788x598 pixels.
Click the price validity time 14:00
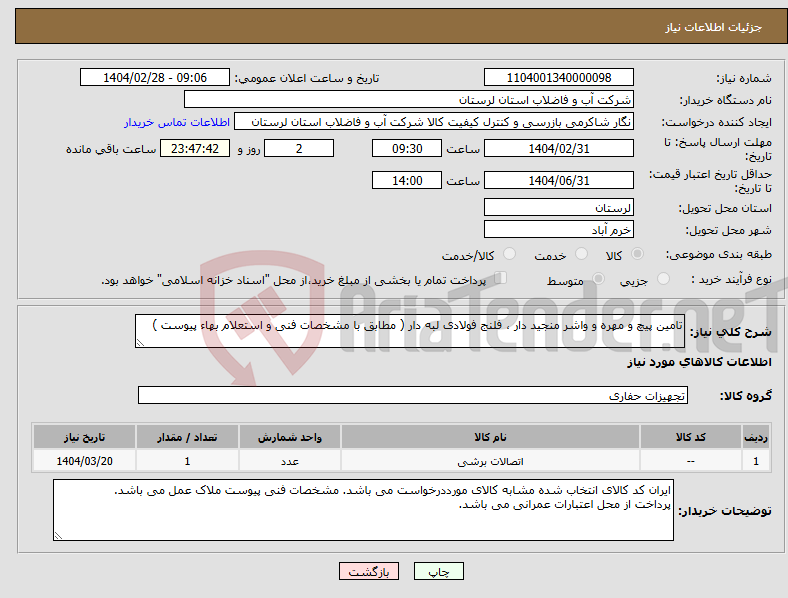[407, 180]
